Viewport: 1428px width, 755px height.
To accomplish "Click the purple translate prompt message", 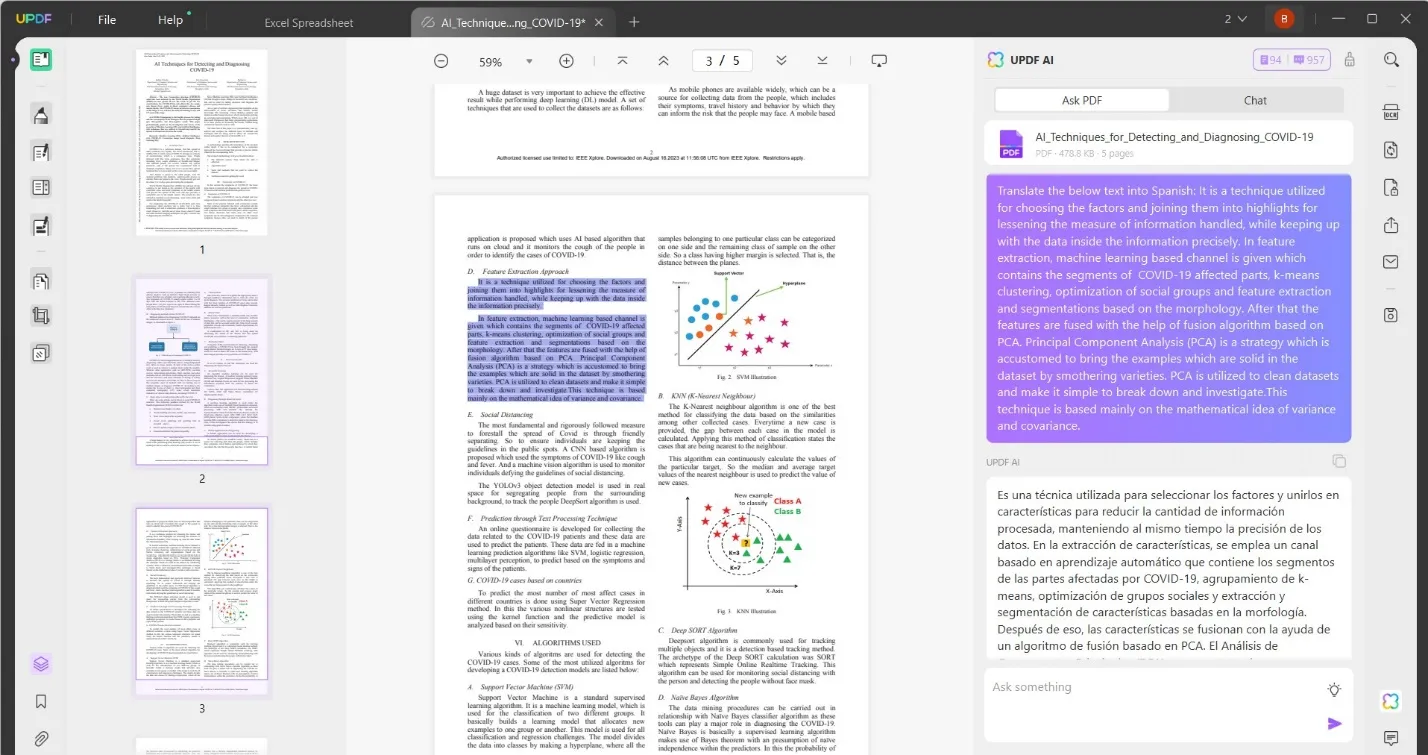I will (1168, 308).
